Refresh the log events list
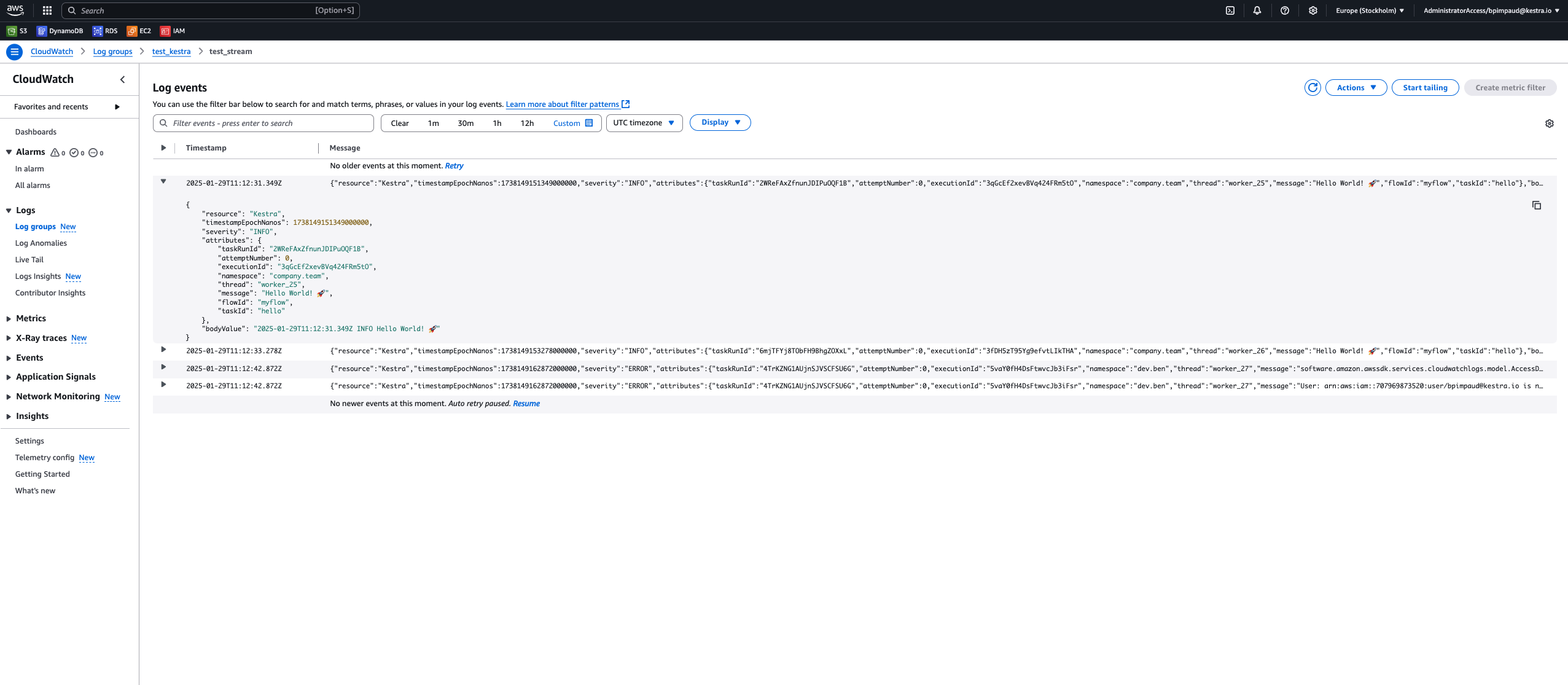Screen dimensions: 1568x685 (x=1313, y=87)
